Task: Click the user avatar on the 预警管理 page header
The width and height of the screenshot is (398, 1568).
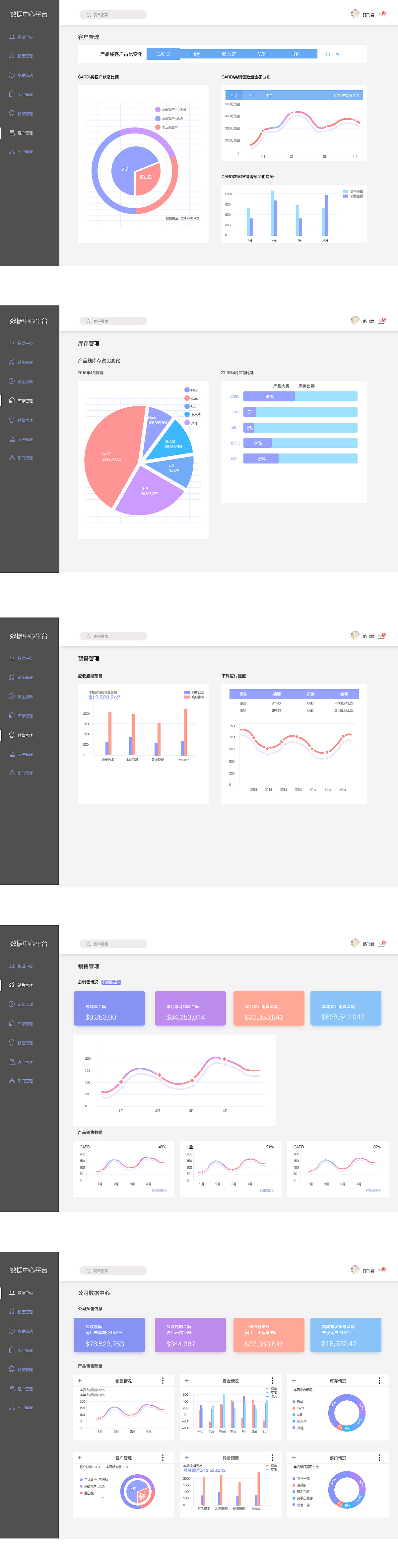Action: click(355, 635)
